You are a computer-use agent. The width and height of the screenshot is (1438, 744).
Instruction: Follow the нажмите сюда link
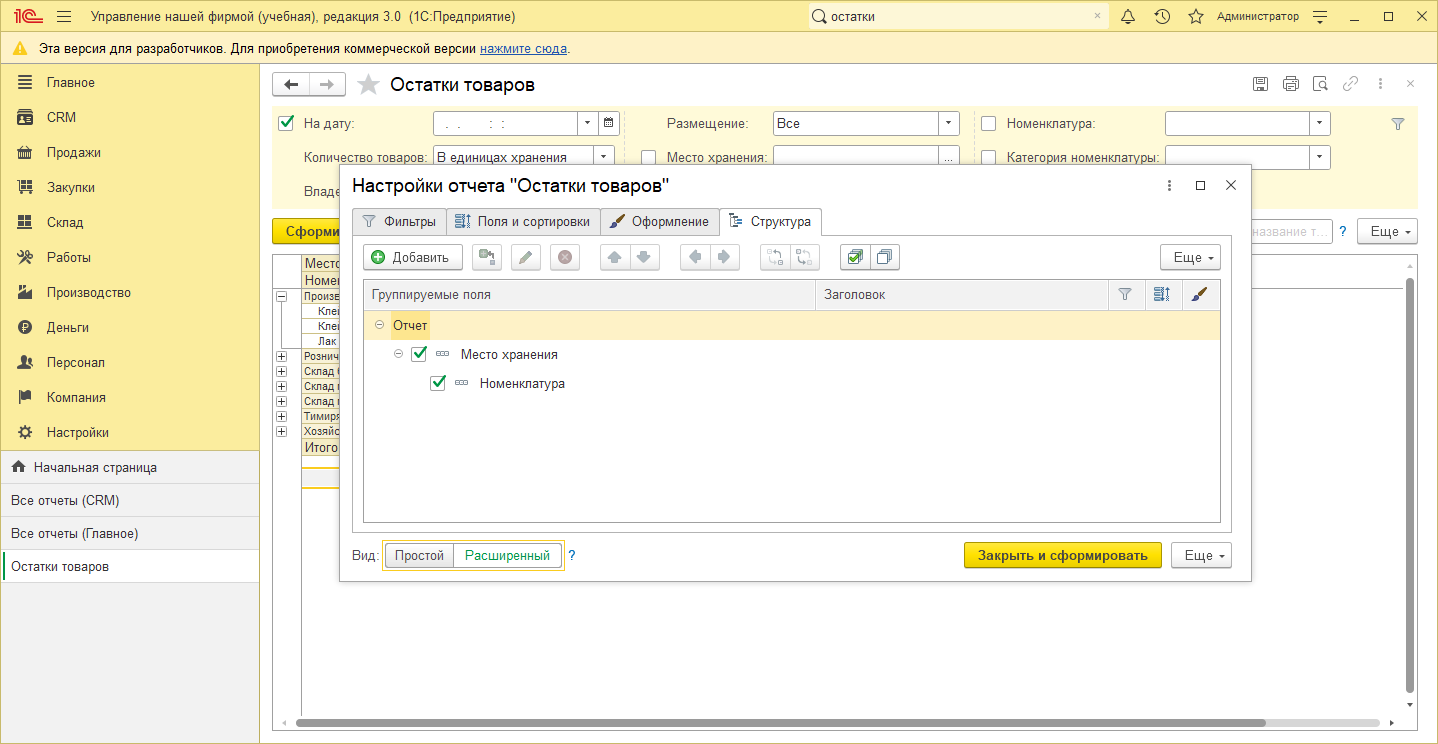(x=523, y=48)
